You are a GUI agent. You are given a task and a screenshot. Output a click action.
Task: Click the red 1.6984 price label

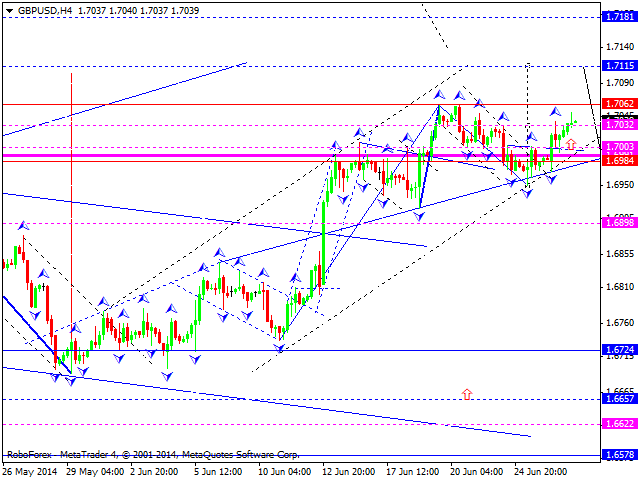tap(619, 160)
